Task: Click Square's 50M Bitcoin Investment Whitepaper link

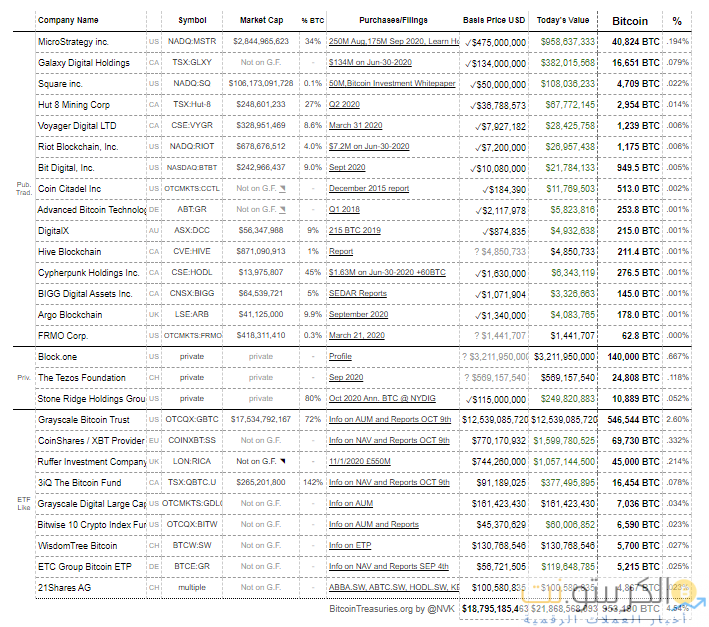Action: (392, 84)
